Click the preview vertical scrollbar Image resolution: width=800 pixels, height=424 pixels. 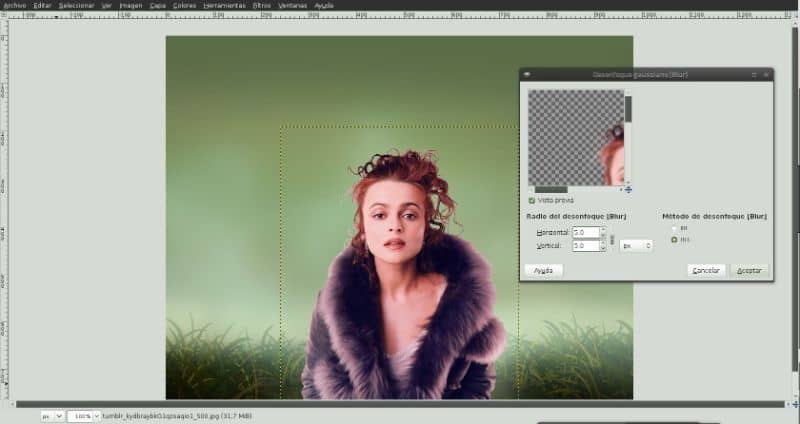628,107
